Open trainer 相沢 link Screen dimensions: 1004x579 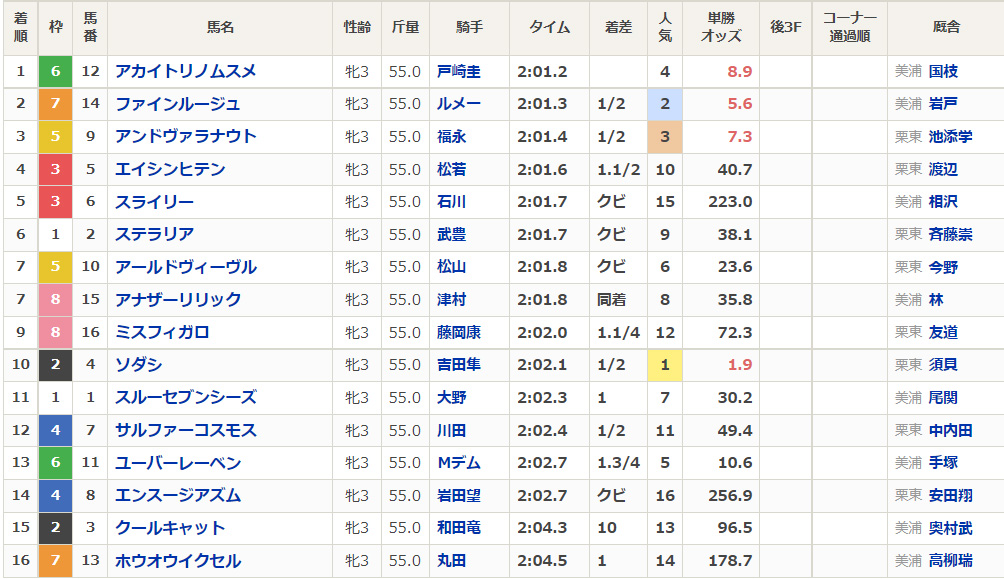[943, 202]
